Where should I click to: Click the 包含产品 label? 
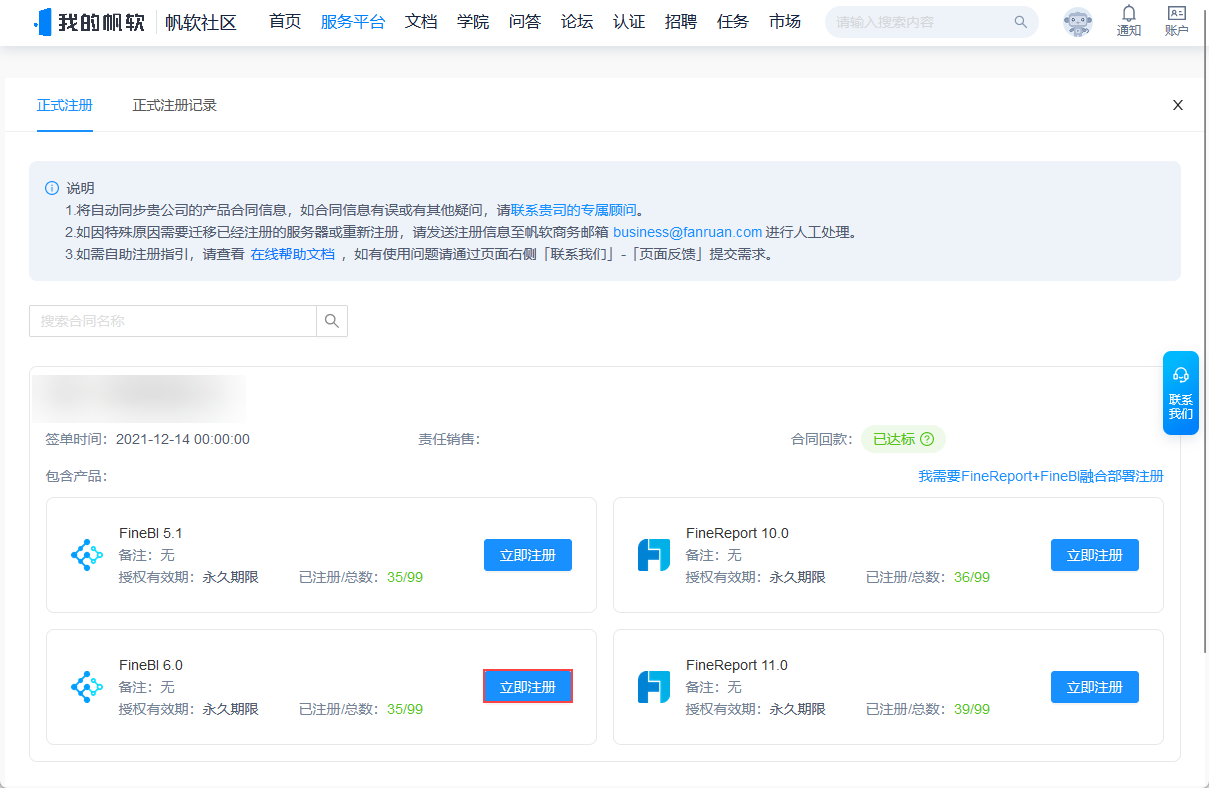tap(76, 476)
